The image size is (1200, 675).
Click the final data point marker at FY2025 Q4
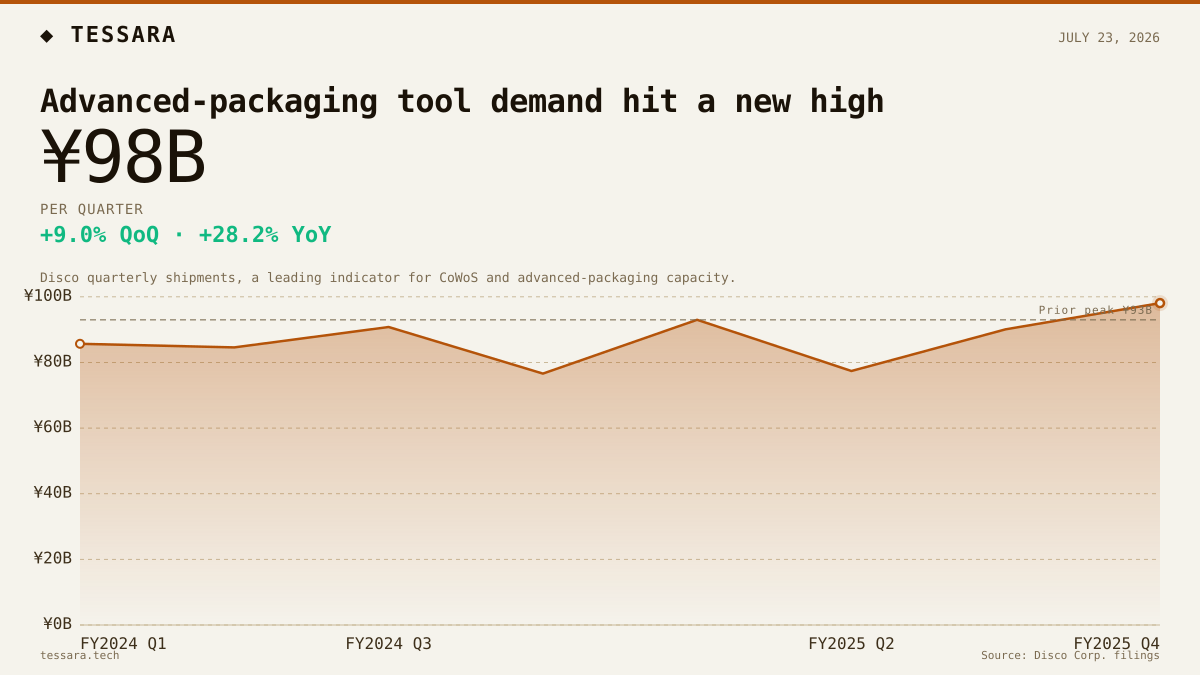pyautogui.click(x=1160, y=303)
